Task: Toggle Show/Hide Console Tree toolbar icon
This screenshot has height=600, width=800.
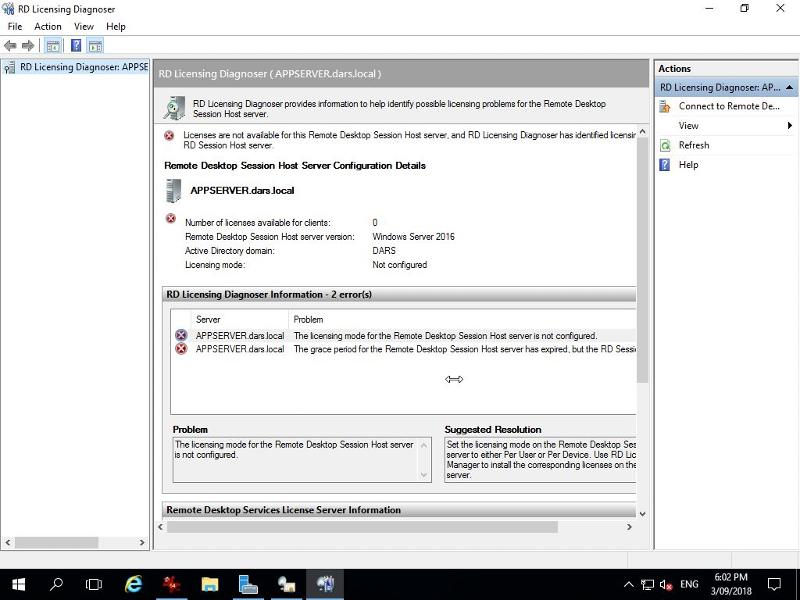Action: 53,46
